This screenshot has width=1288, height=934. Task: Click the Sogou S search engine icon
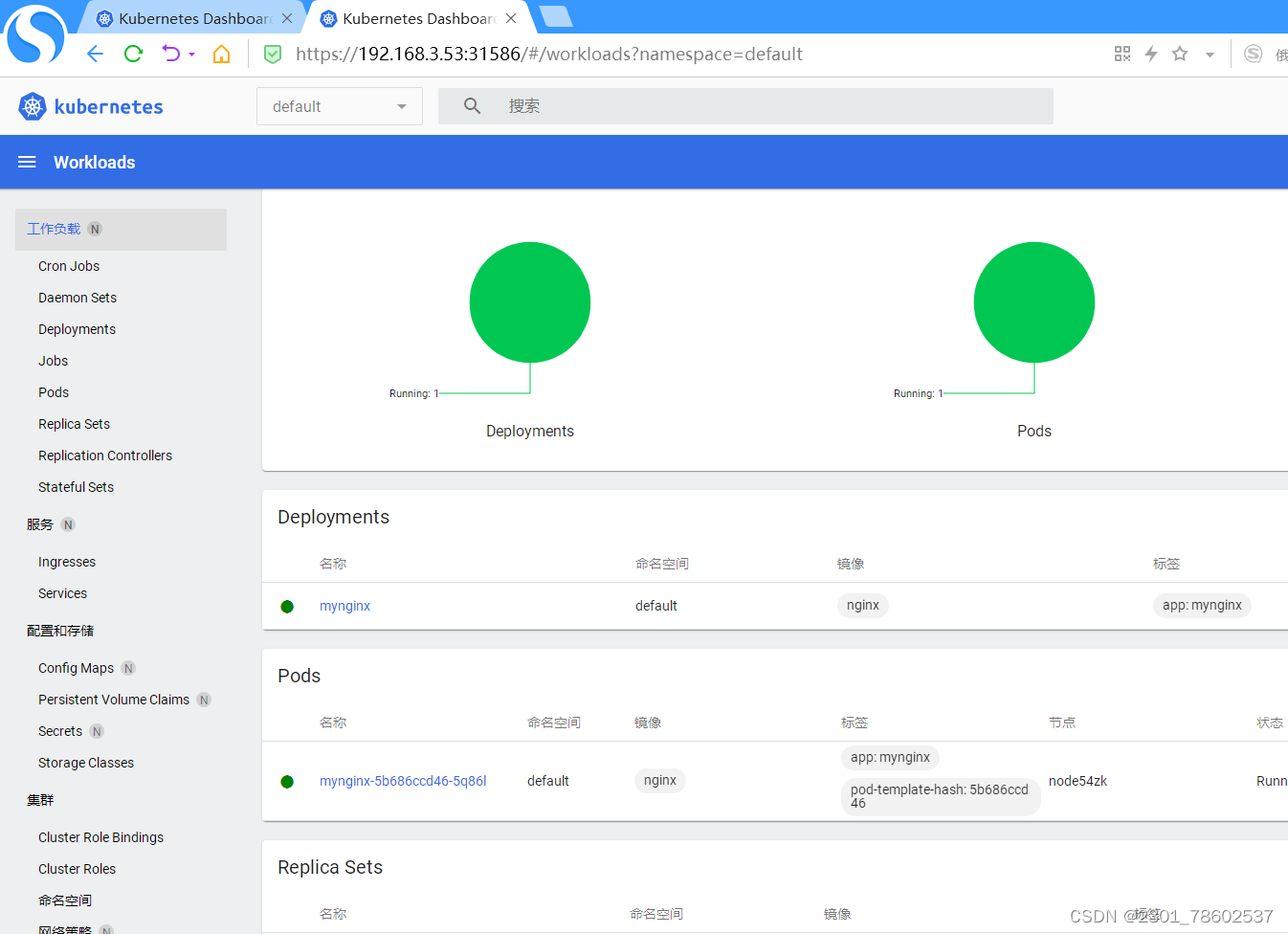click(1253, 54)
